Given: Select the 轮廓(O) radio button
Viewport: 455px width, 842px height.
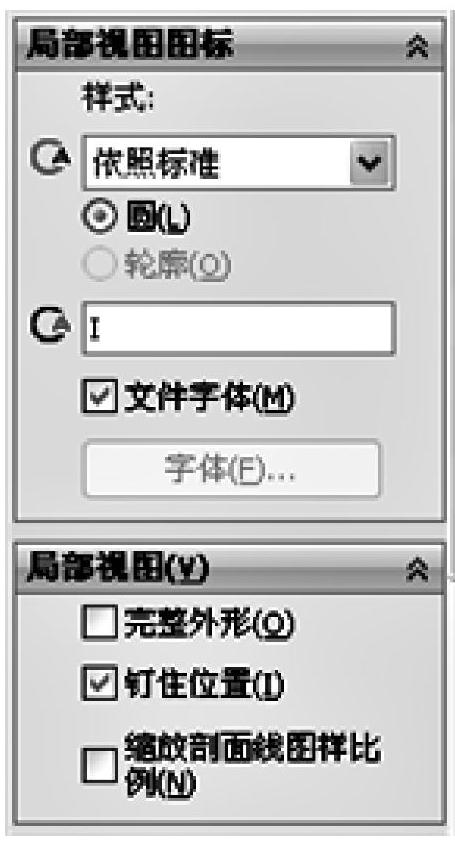Looking at the screenshot, I should [99, 264].
